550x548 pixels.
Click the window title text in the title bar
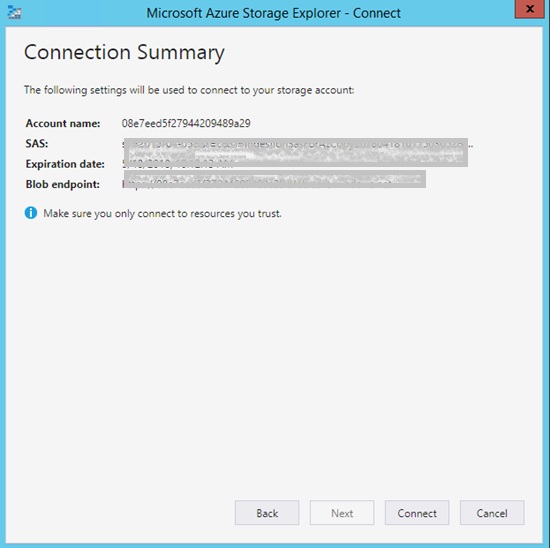[x=274, y=13]
